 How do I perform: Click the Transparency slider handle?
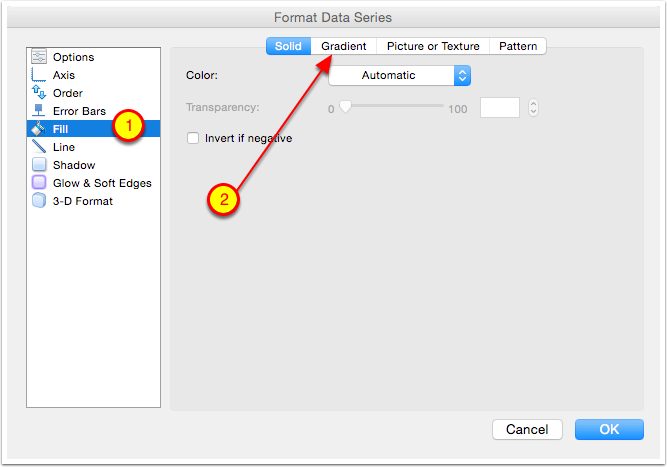pyautogui.click(x=345, y=106)
